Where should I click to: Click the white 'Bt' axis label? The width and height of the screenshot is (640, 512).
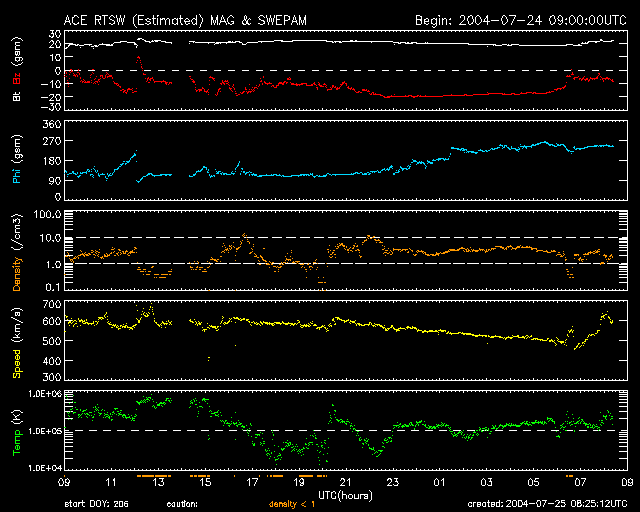(x=17, y=96)
